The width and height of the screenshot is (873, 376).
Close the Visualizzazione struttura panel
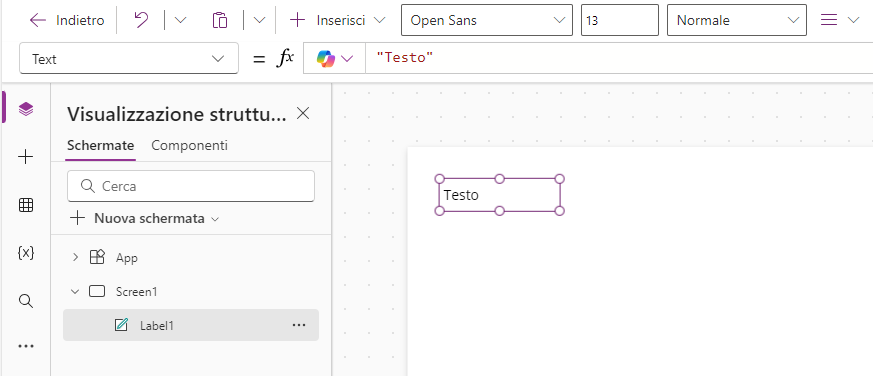[303, 114]
